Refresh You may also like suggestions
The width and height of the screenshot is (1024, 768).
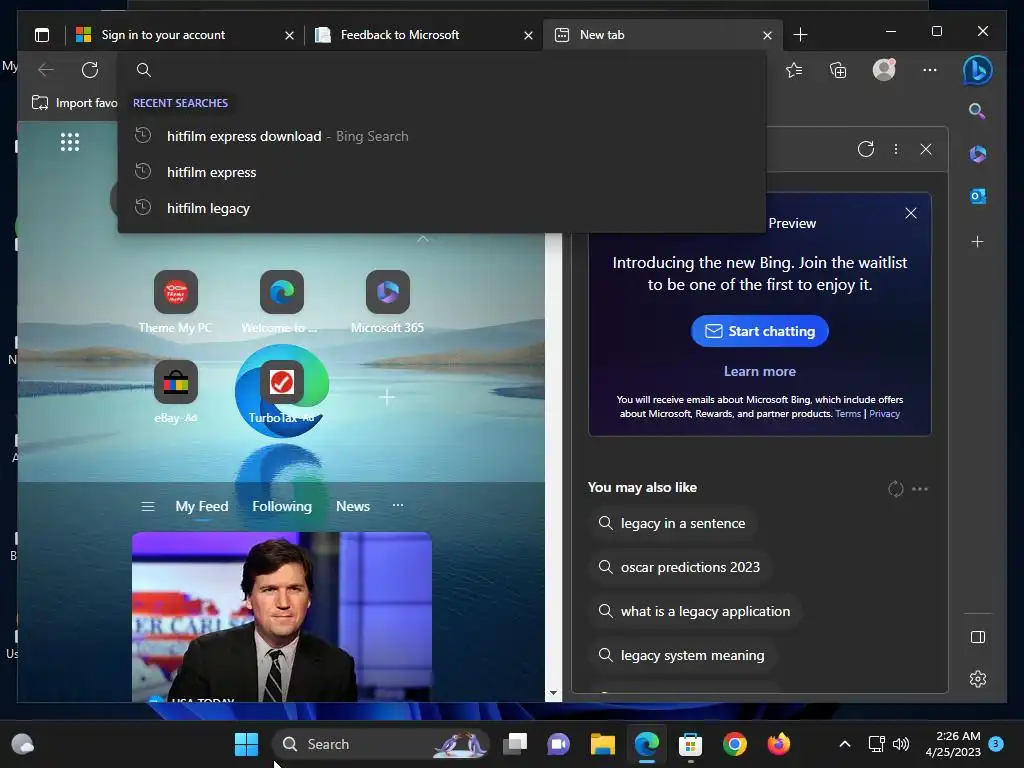click(x=895, y=488)
